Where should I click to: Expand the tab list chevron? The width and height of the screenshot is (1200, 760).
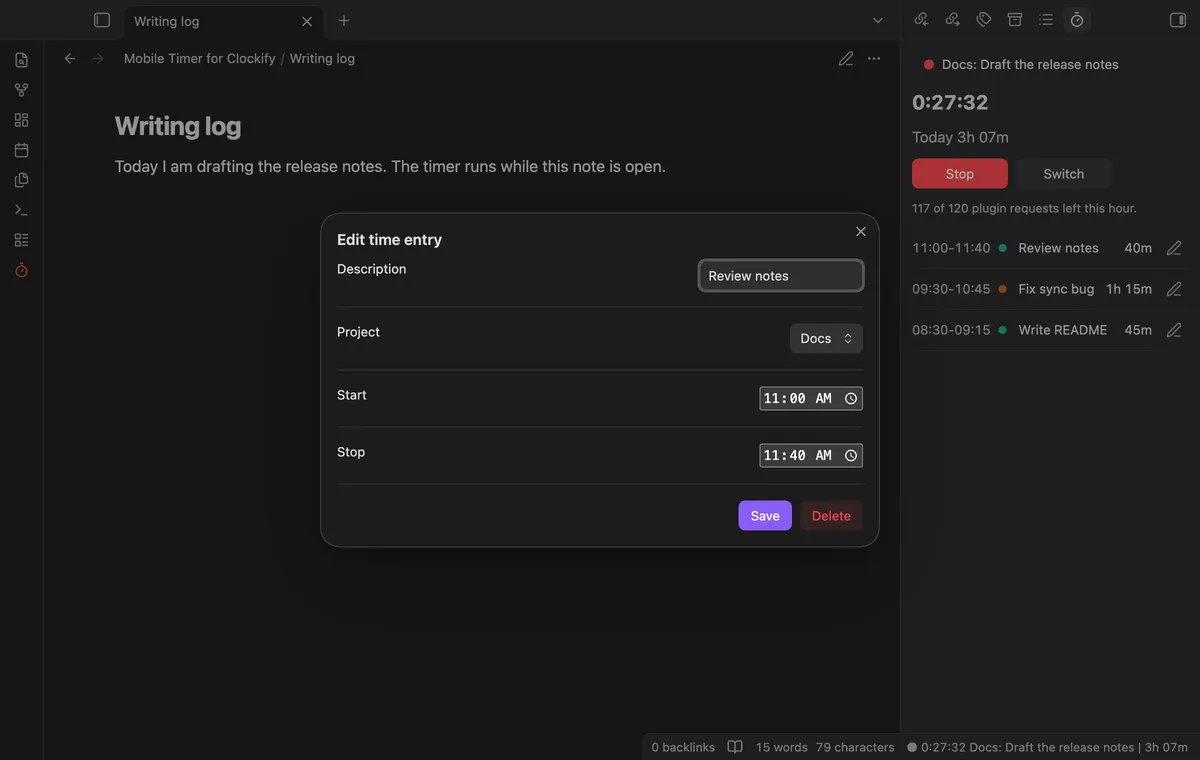click(878, 20)
